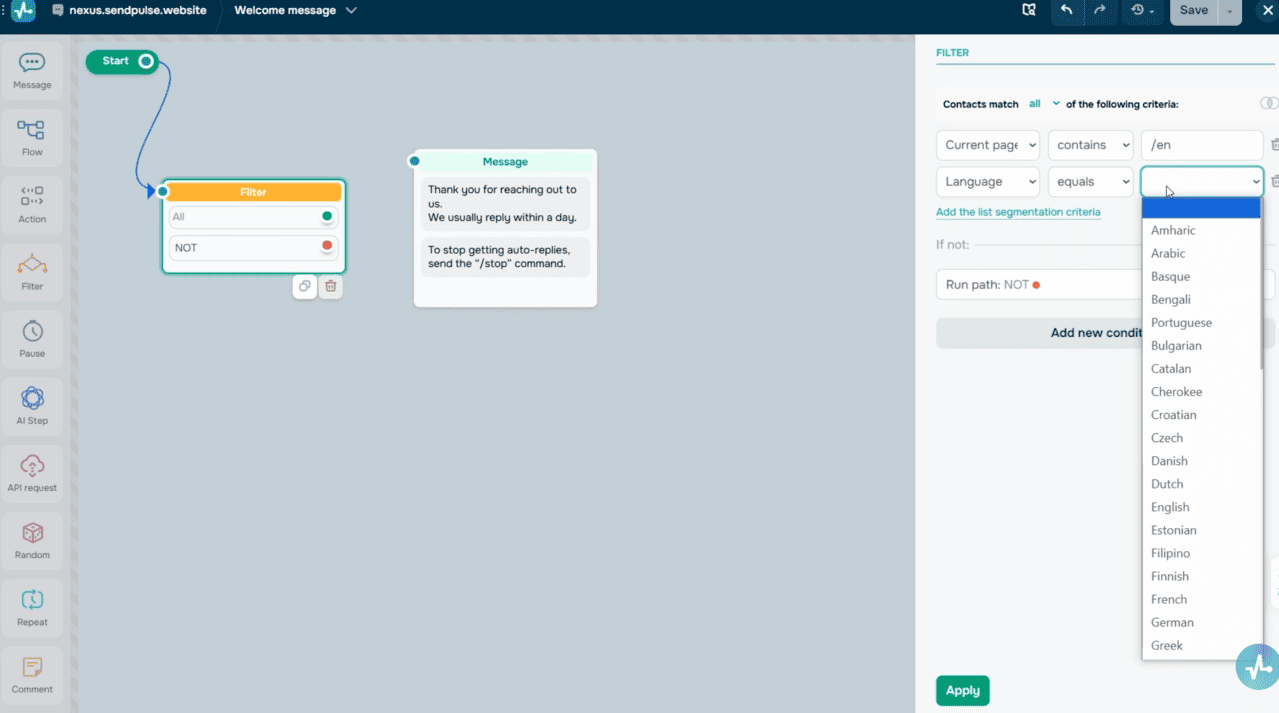Add a Message block from sidebar
The width and height of the screenshot is (1279, 713).
point(32,70)
